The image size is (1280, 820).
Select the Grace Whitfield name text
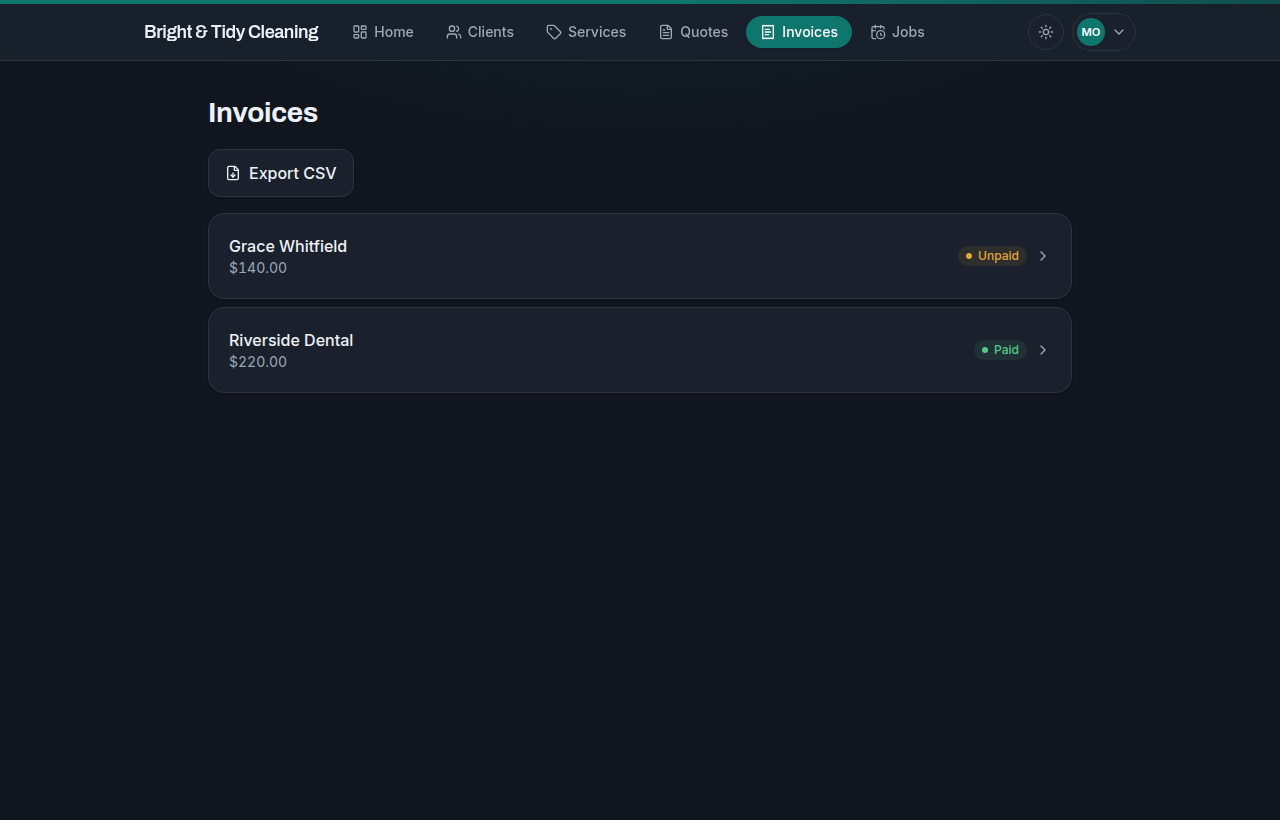(288, 246)
